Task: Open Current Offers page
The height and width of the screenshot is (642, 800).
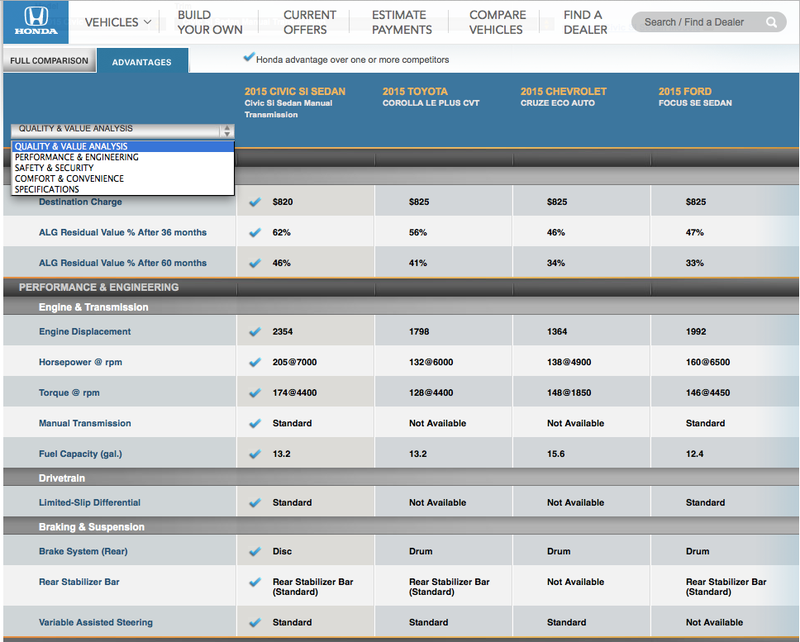Action: 310,22
